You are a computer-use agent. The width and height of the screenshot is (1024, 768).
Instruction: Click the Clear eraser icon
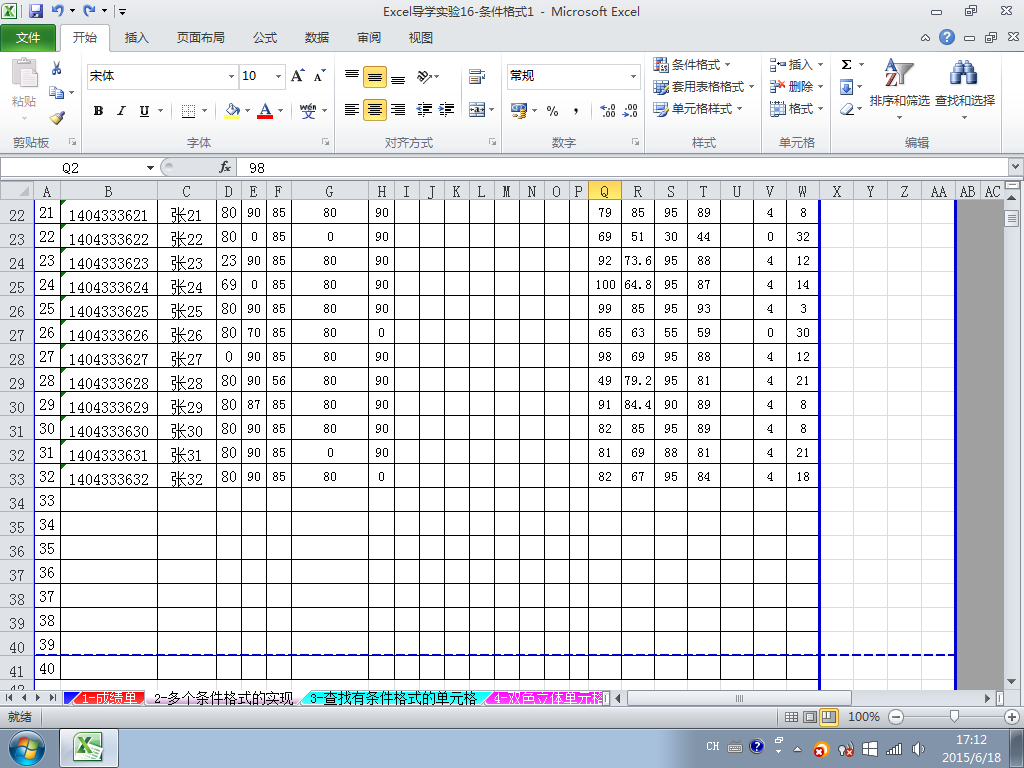click(847, 109)
